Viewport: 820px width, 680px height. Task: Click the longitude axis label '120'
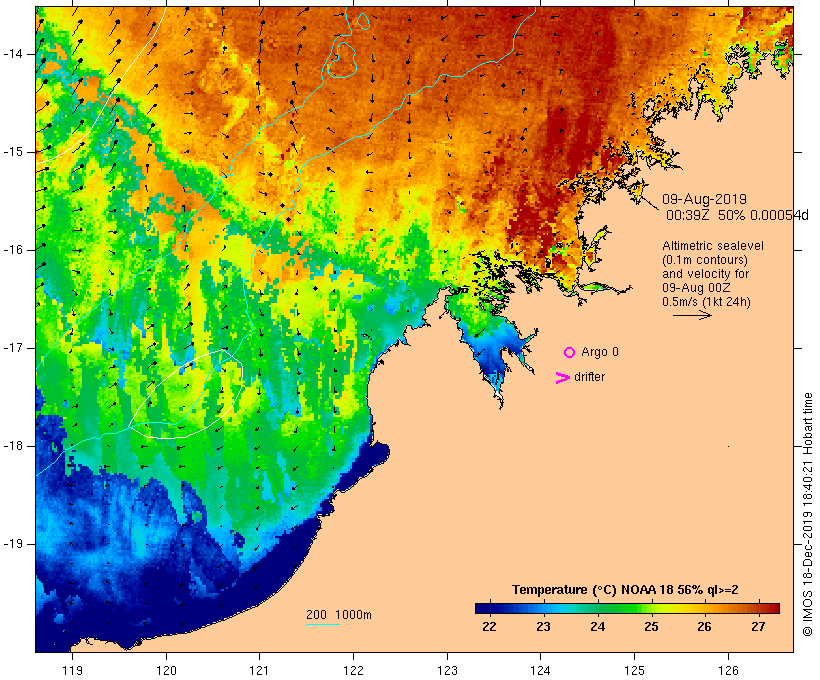click(166, 671)
